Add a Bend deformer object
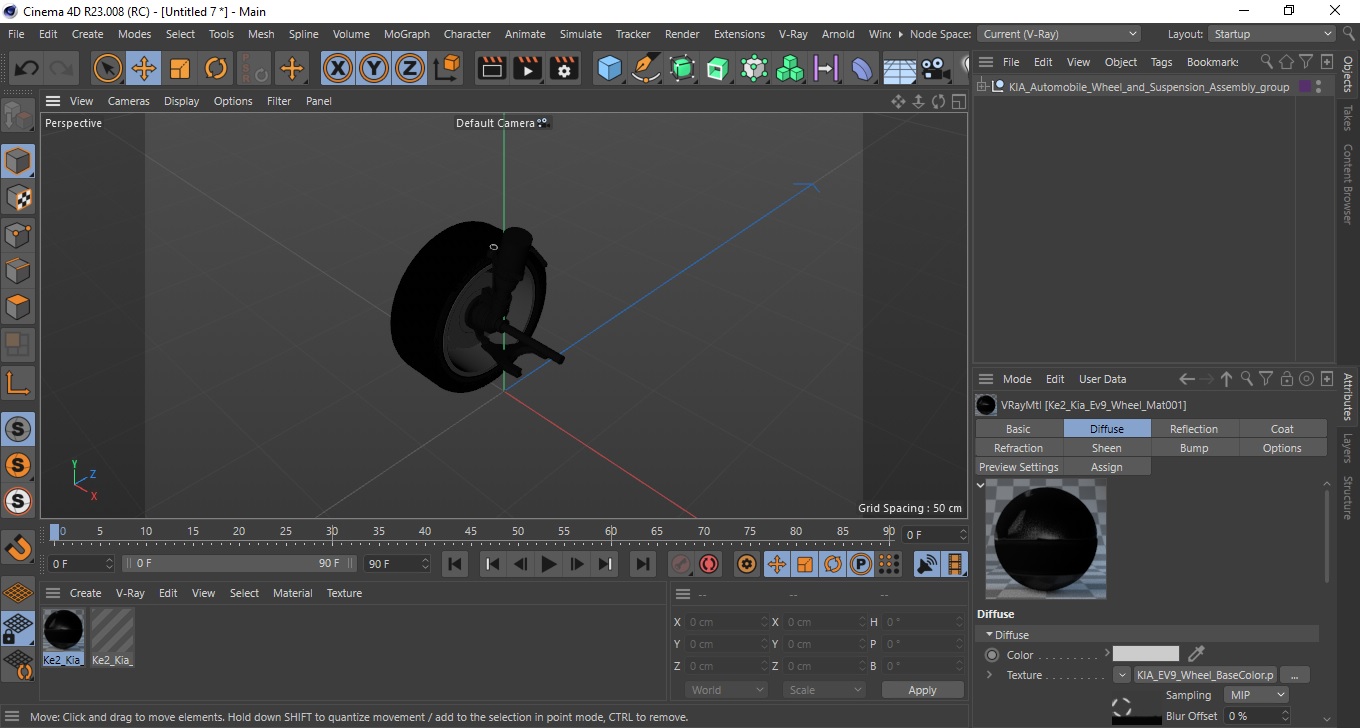 (862, 69)
